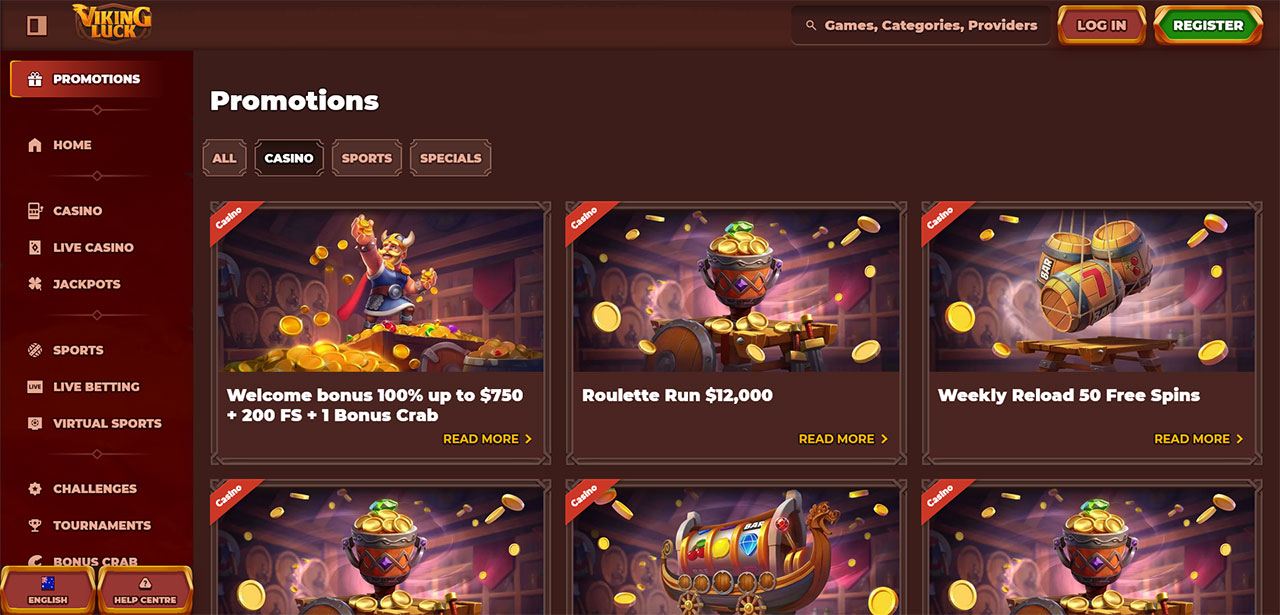Open Jackpots clover icon

pyautogui.click(x=35, y=284)
